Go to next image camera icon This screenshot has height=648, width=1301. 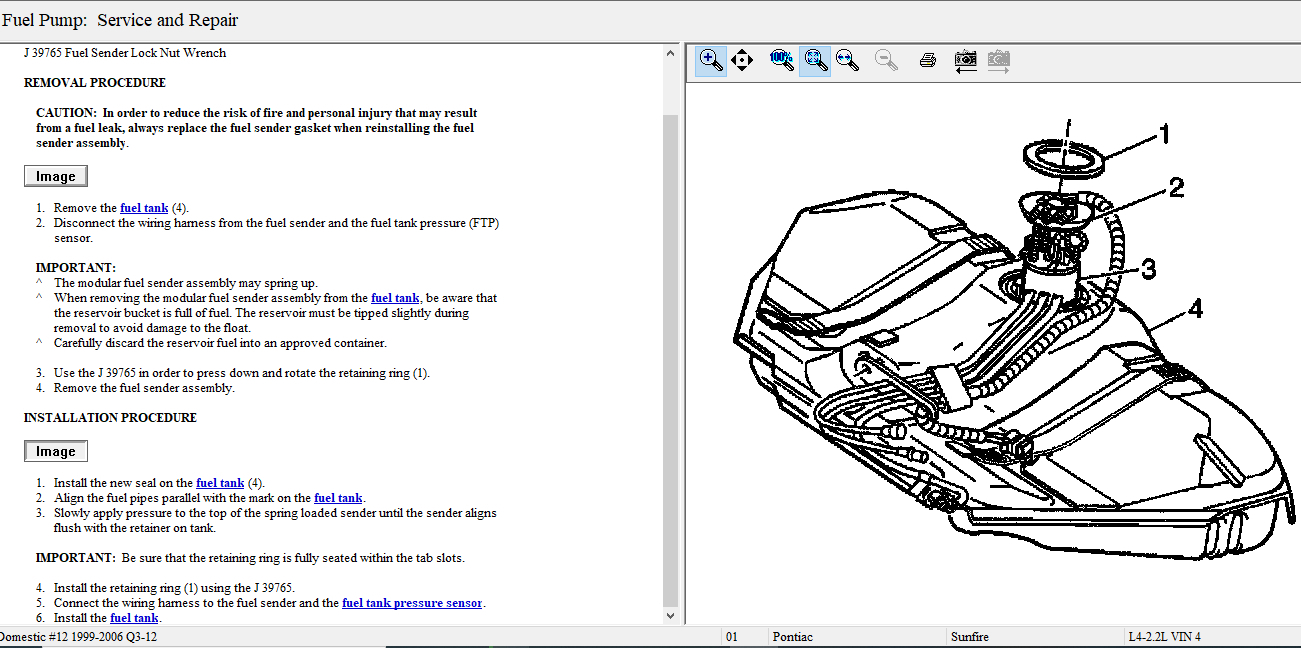pyautogui.click(x=998, y=60)
